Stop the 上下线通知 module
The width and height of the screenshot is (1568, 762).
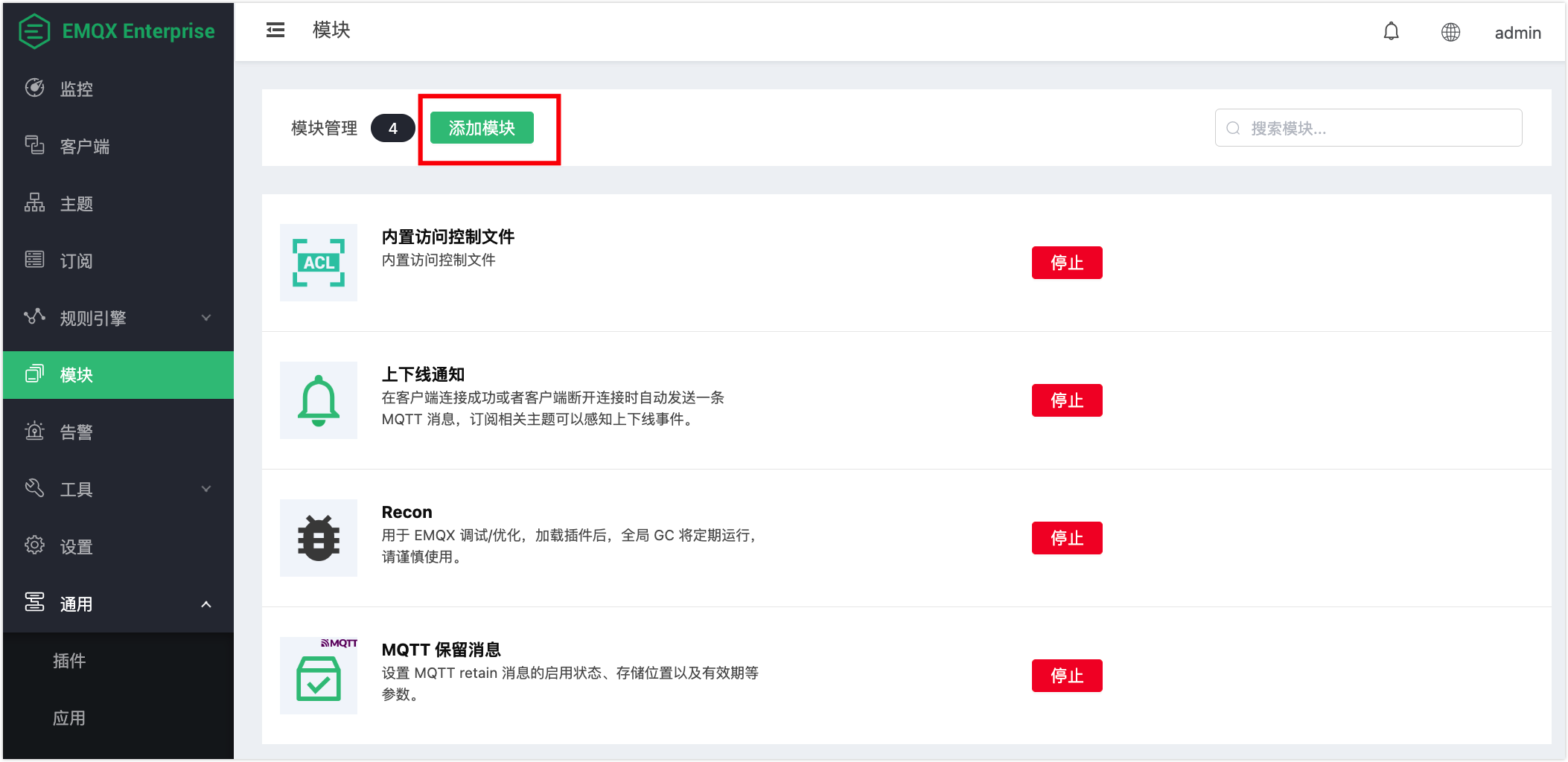[x=1066, y=400]
